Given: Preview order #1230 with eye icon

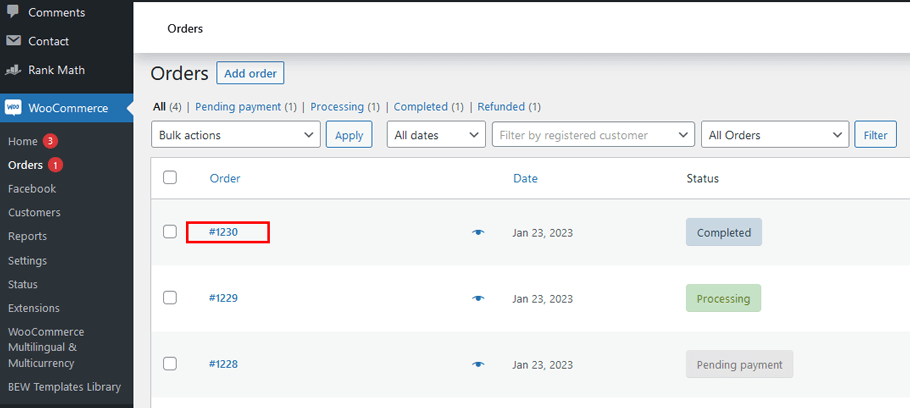Looking at the screenshot, I should coord(478,232).
